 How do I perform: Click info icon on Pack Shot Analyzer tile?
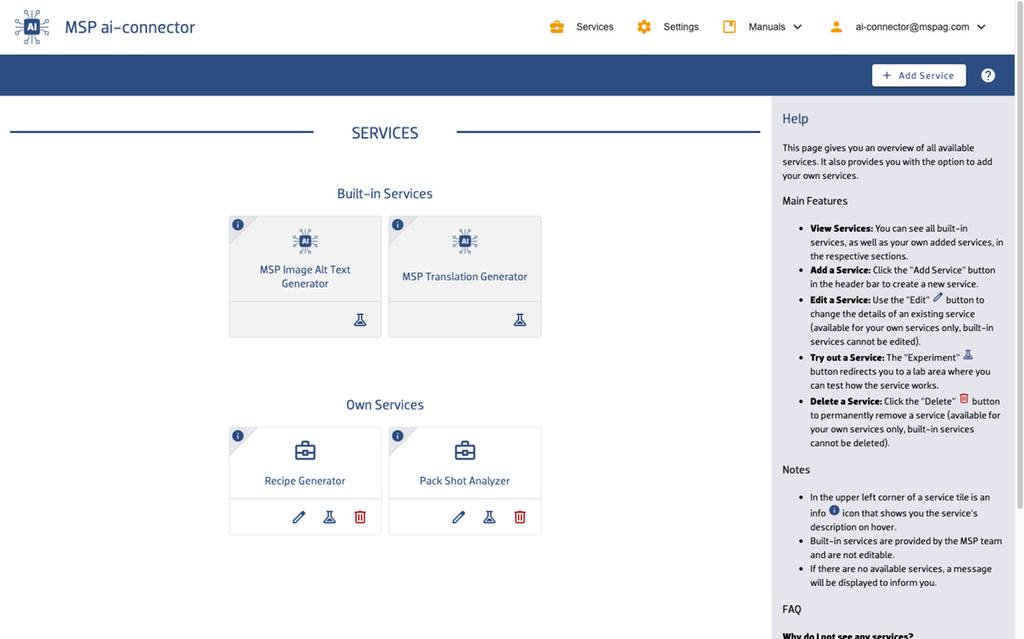coord(397,436)
